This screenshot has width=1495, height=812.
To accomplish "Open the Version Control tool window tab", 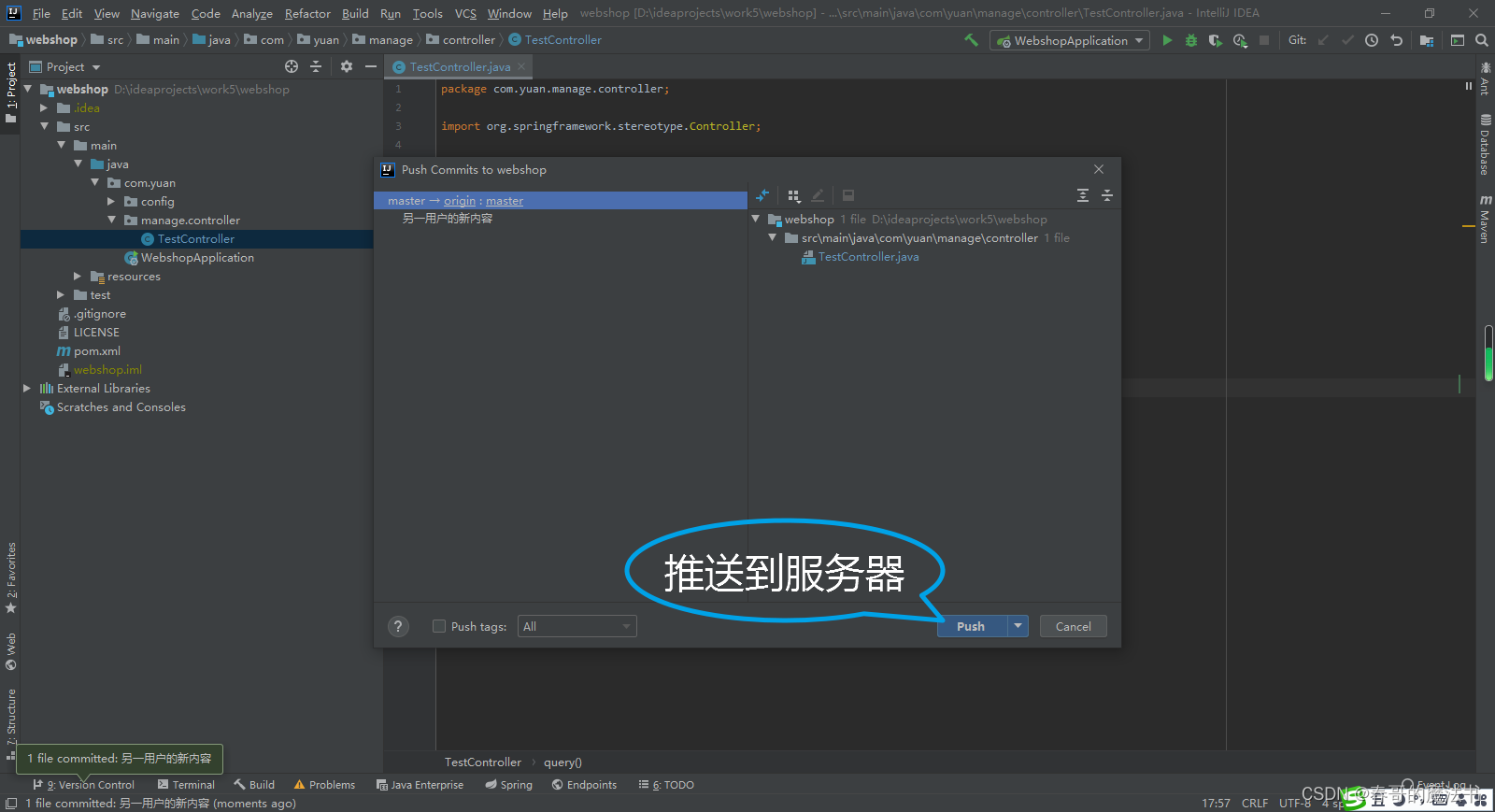I will (84, 785).
